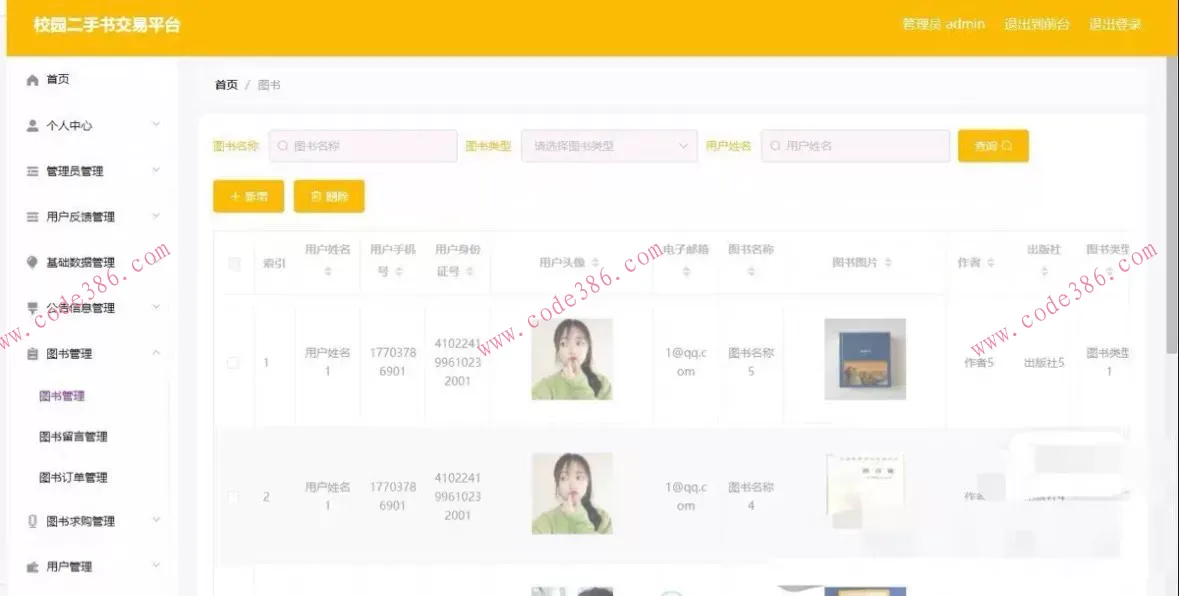Click the person icon for 个人中心
Image resolution: width=1179 pixels, height=596 pixels.
coord(32,126)
